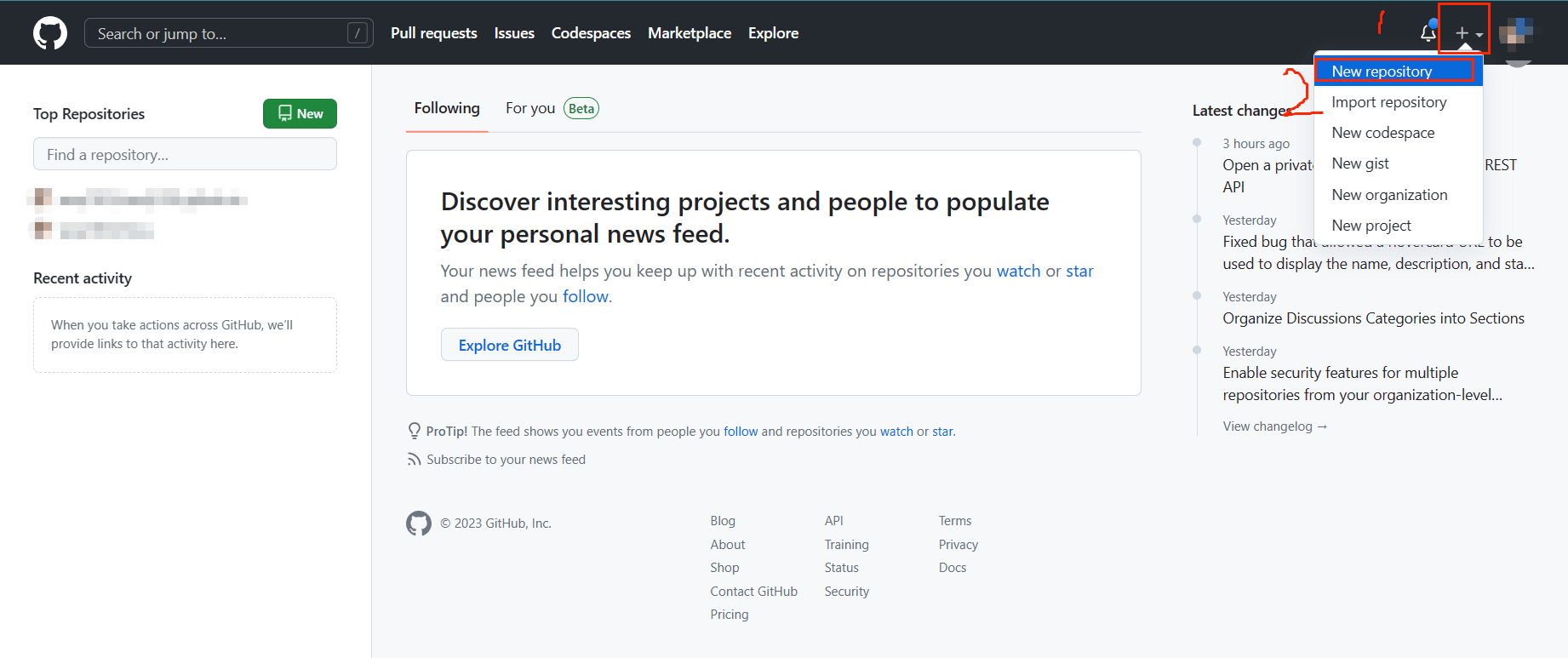Click the Explore GitHub button
This screenshot has width=1568, height=658.
[509, 345]
